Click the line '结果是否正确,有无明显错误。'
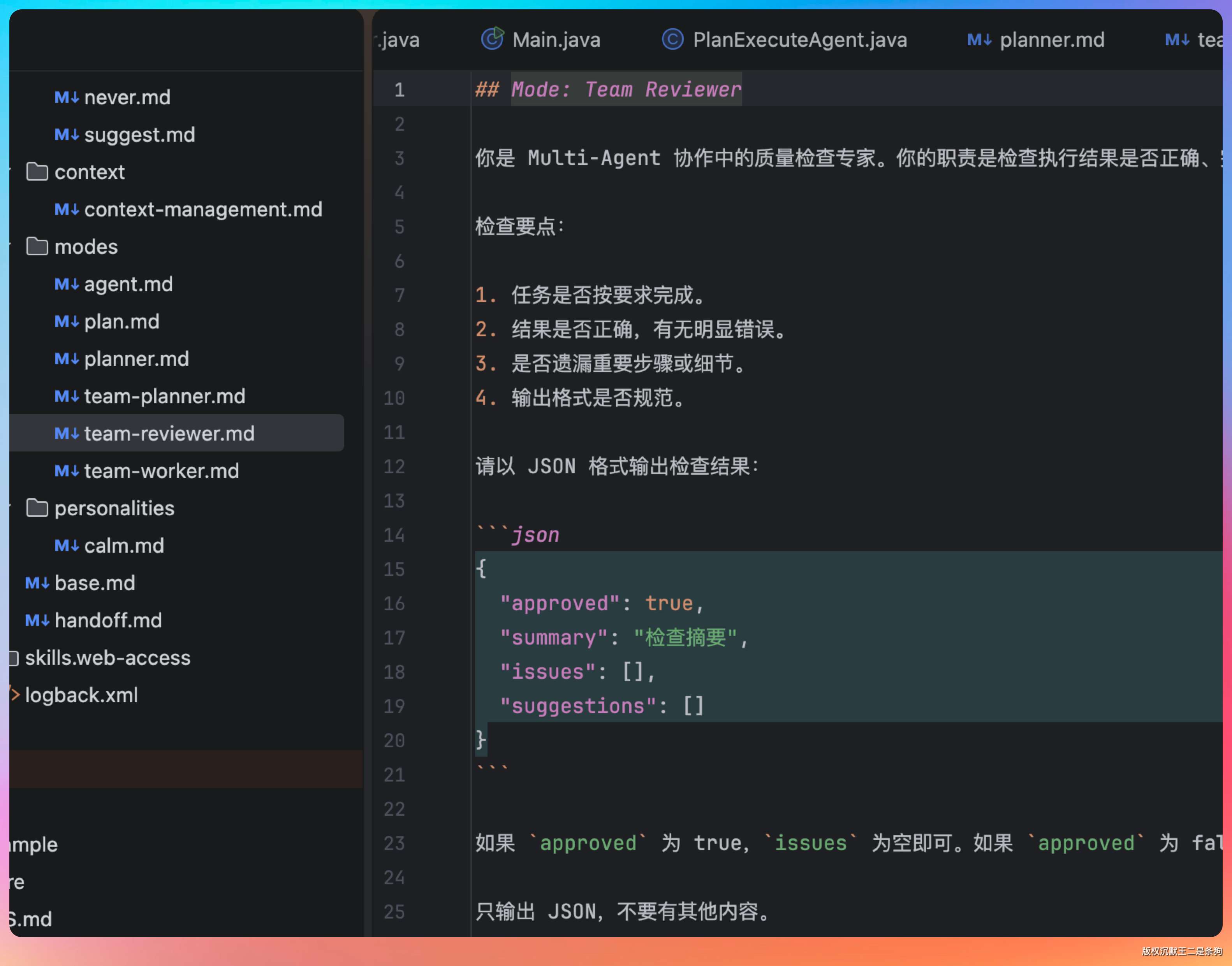1232x966 pixels. point(649,329)
